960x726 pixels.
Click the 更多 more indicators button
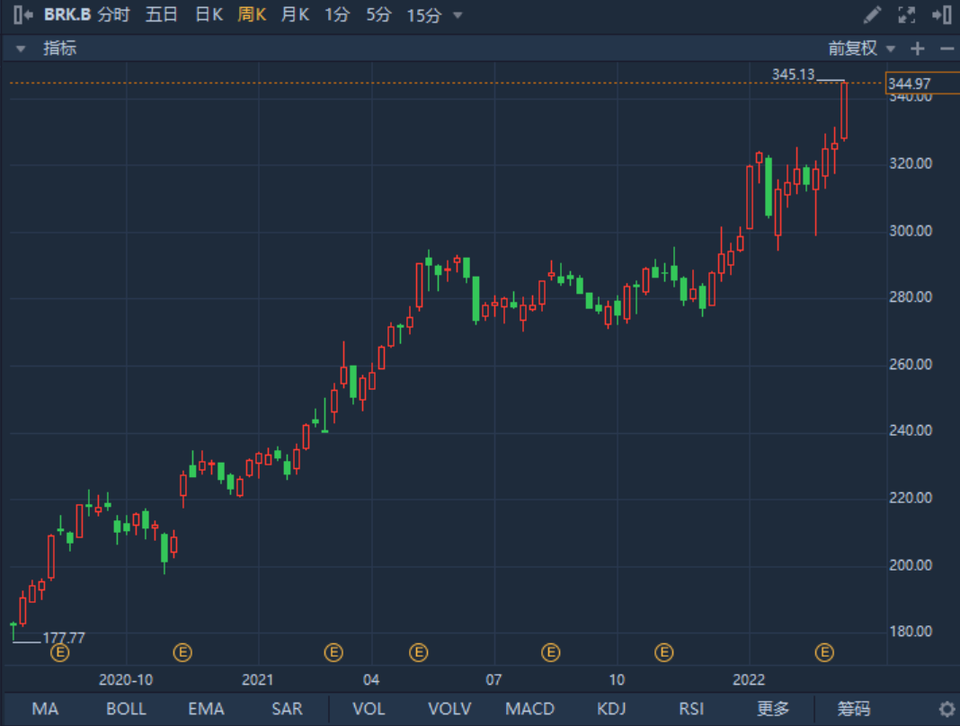tap(773, 709)
